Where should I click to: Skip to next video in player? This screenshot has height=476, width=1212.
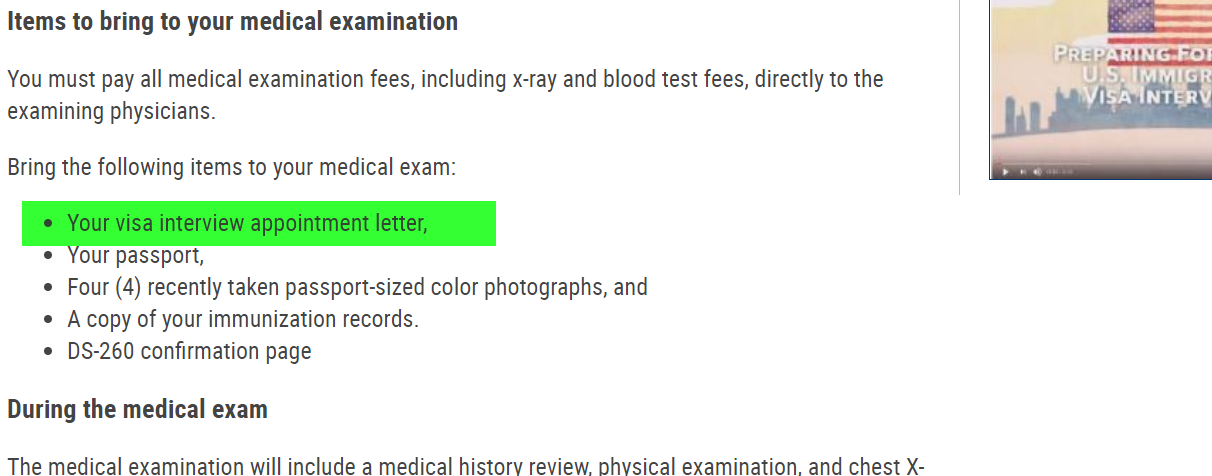(x=1023, y=172)
